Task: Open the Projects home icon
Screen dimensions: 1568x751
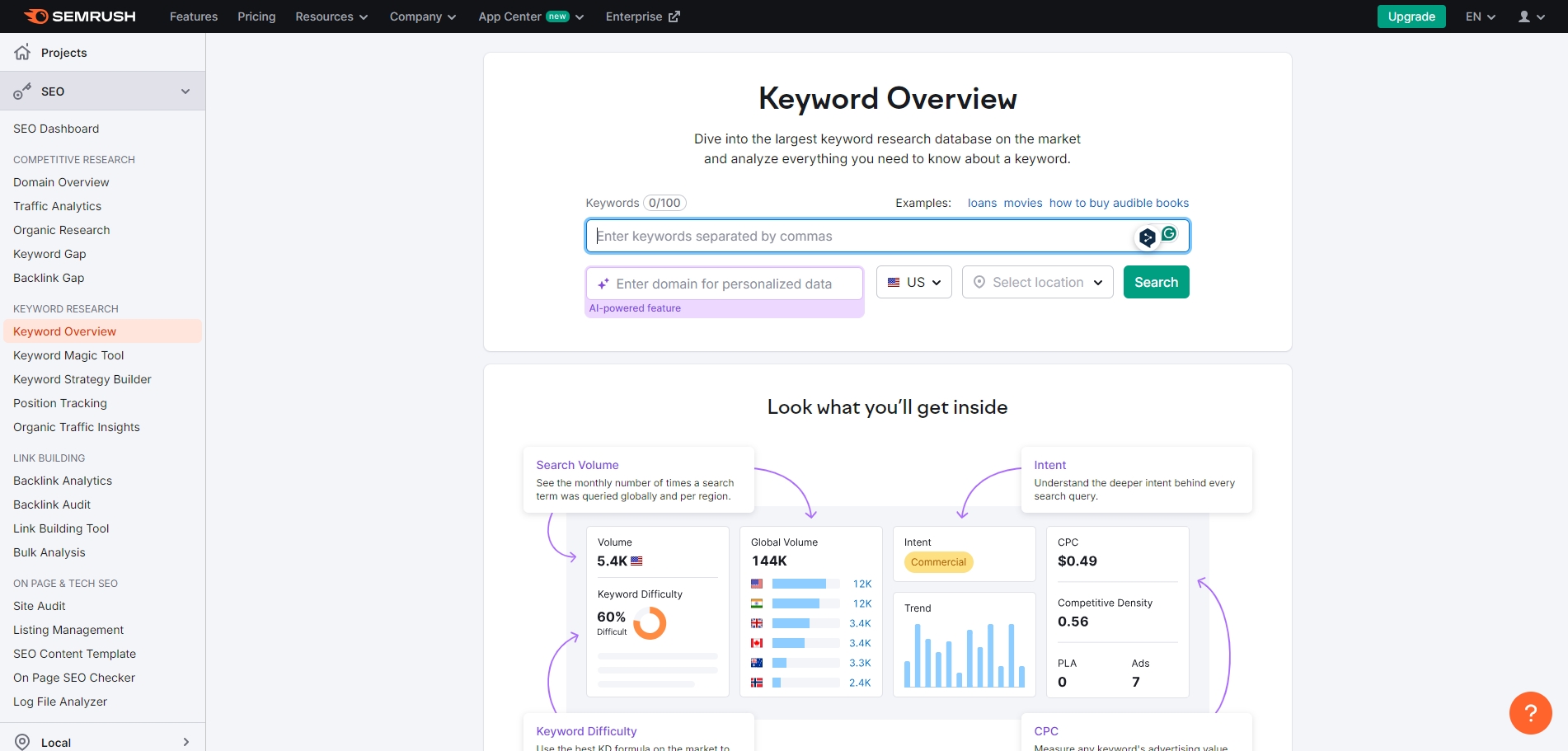Action: 22,52
